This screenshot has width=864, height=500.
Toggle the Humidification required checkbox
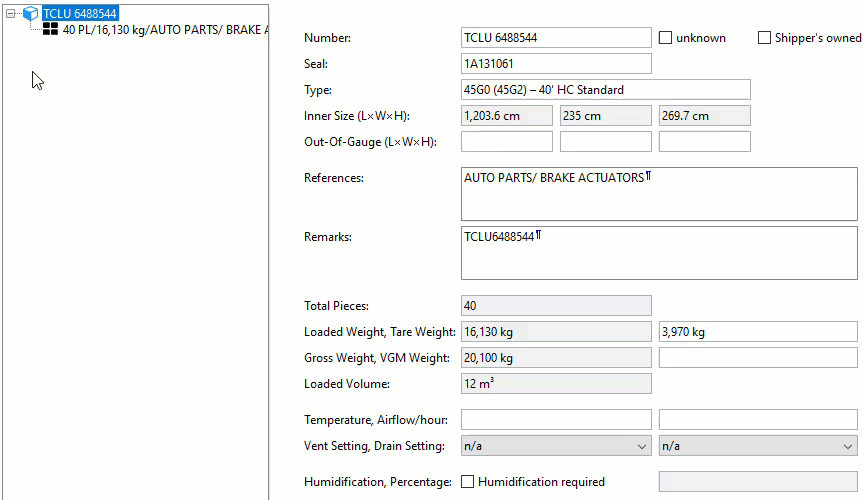[x=467, y=482]
